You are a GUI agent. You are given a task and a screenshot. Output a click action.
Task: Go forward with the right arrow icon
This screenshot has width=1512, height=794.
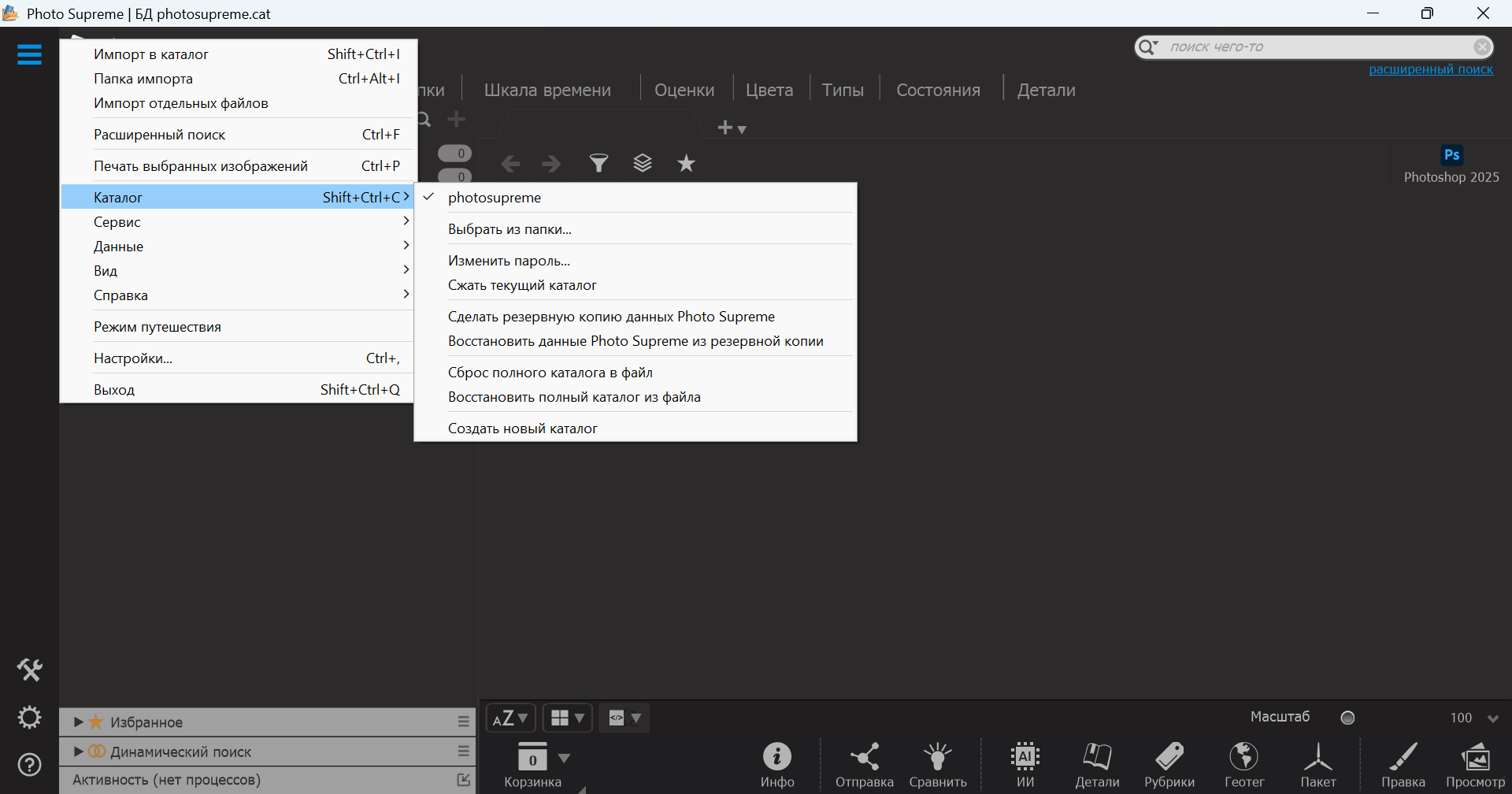click(x=551, y=164)
